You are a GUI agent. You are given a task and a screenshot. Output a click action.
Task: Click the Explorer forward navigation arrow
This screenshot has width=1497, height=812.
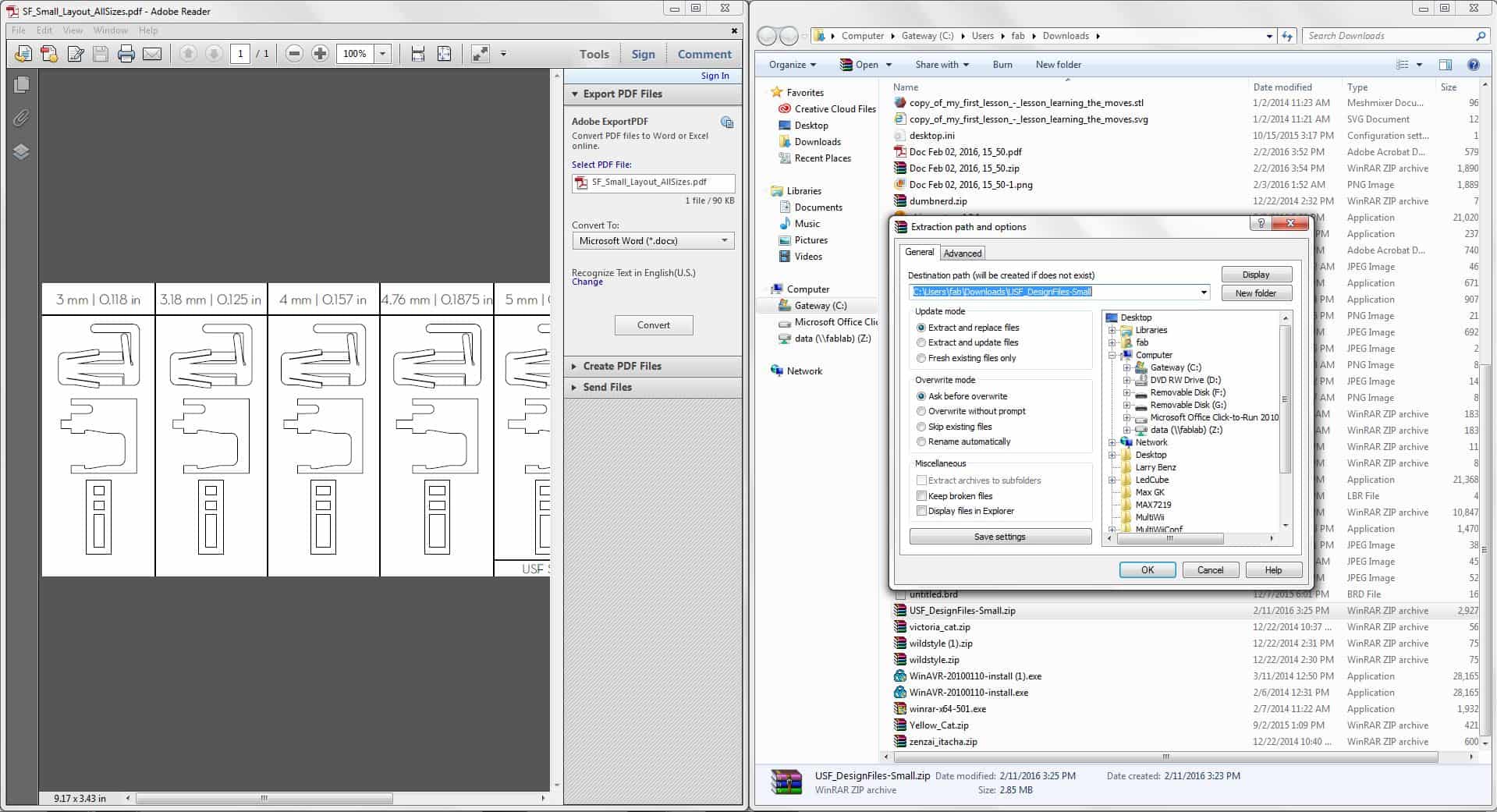[789, 36]
